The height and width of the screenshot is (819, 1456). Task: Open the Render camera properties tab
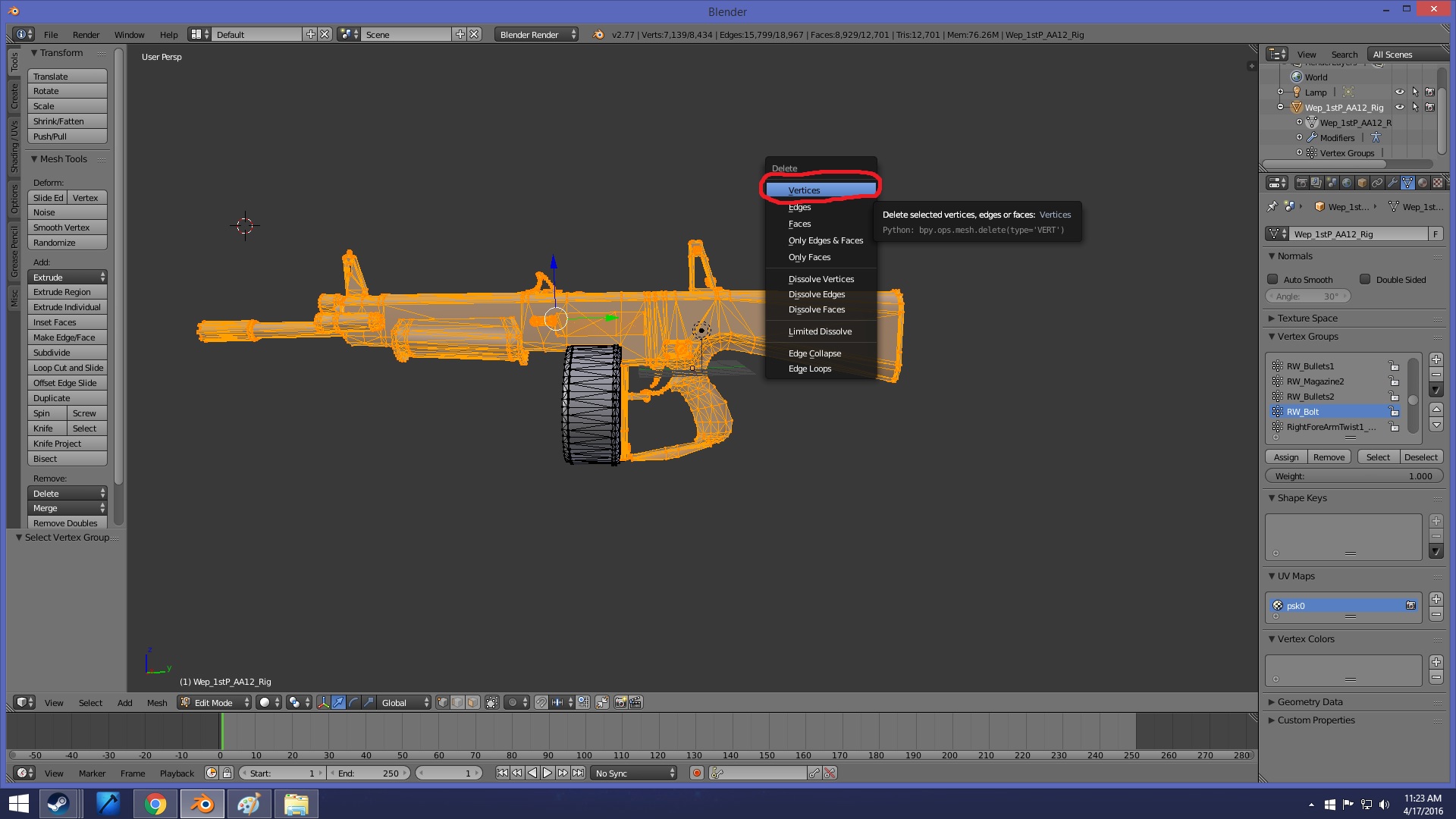tap(1301, 183)
